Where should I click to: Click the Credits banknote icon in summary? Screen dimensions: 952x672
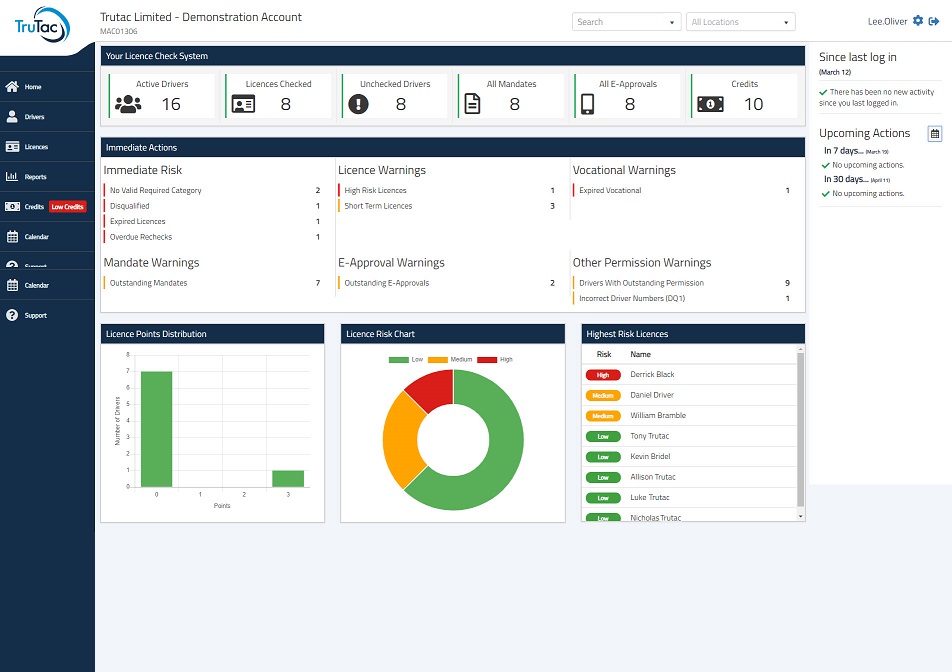710,104
